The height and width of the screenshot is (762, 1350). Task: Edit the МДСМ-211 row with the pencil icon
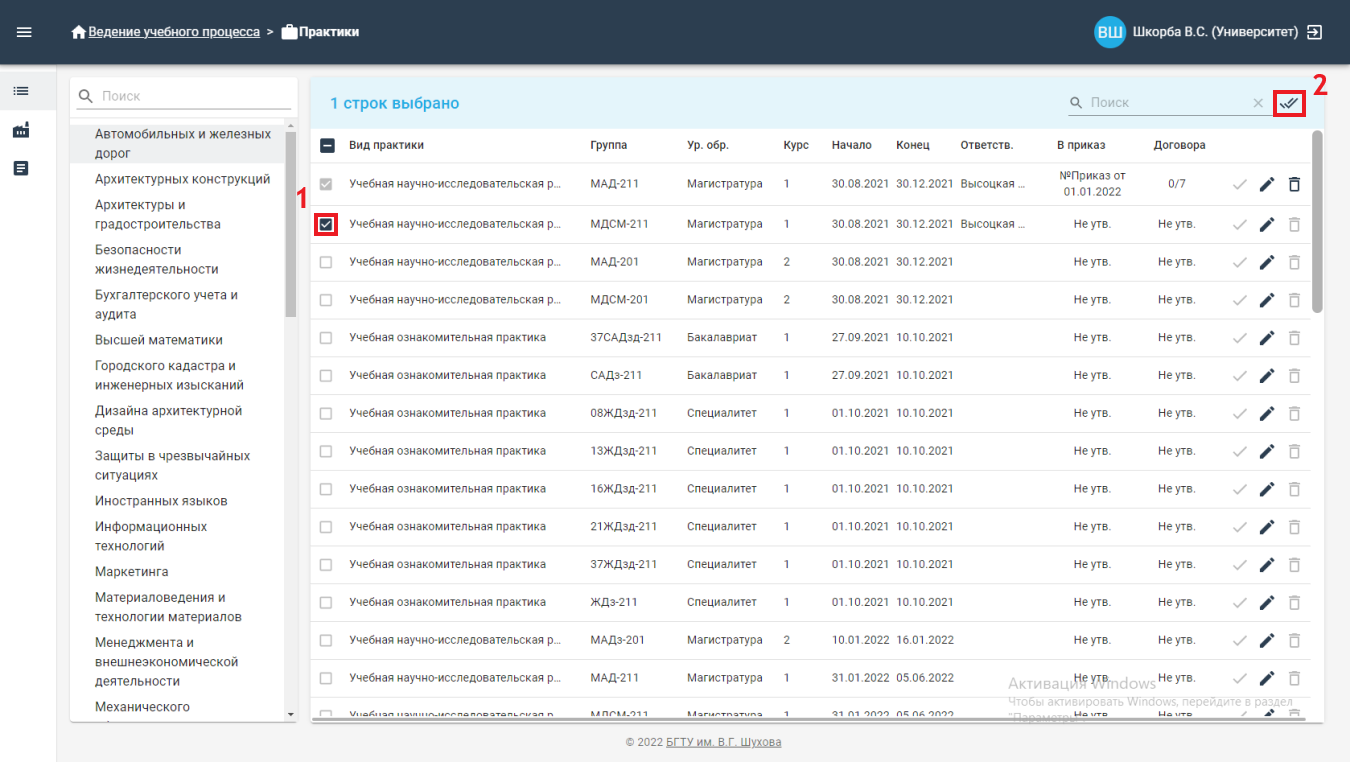(1267, 224)
